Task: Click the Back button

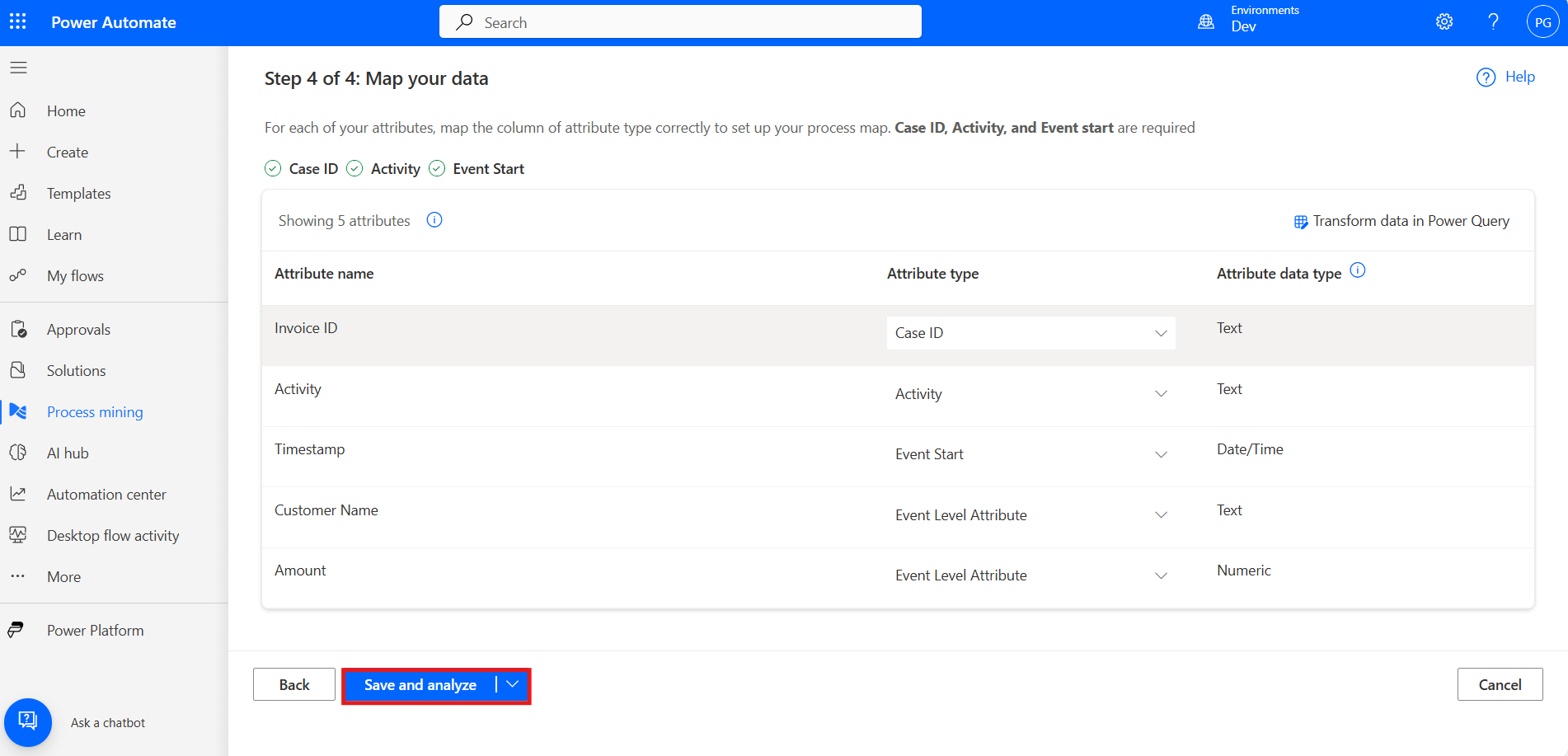Action: (294, 685)
